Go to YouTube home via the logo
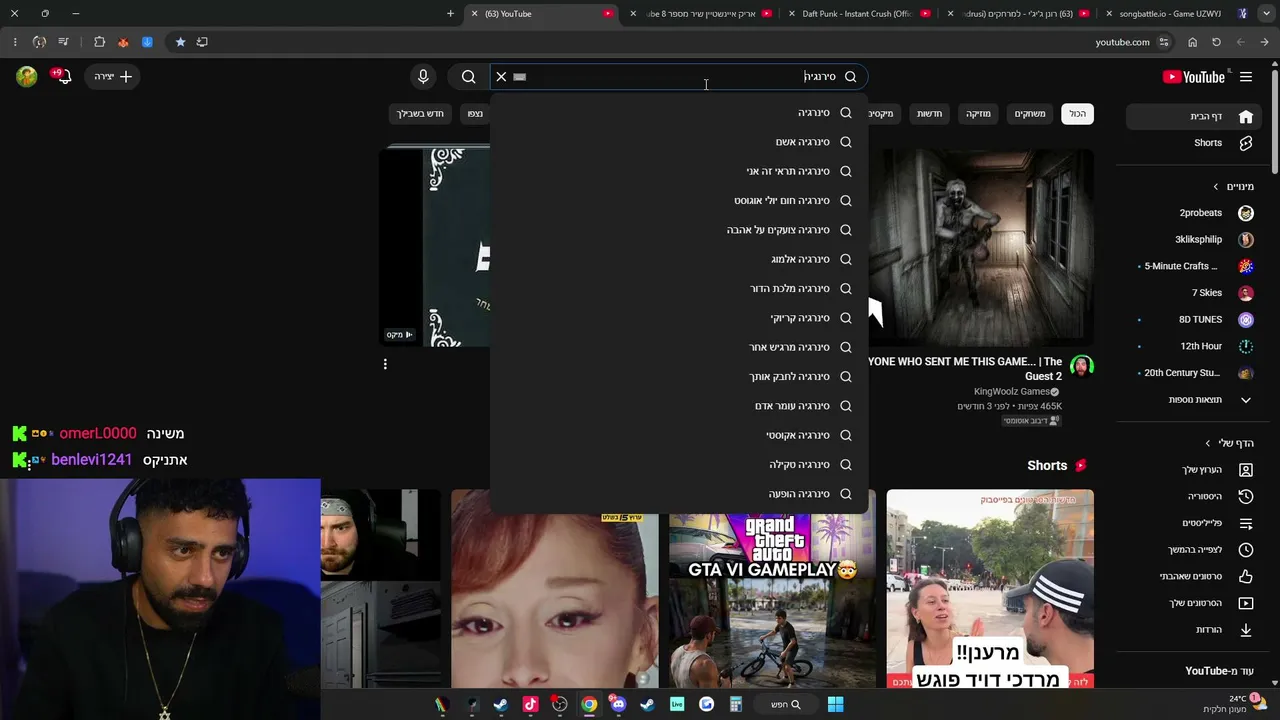1280x720 pixels. 1194,77
